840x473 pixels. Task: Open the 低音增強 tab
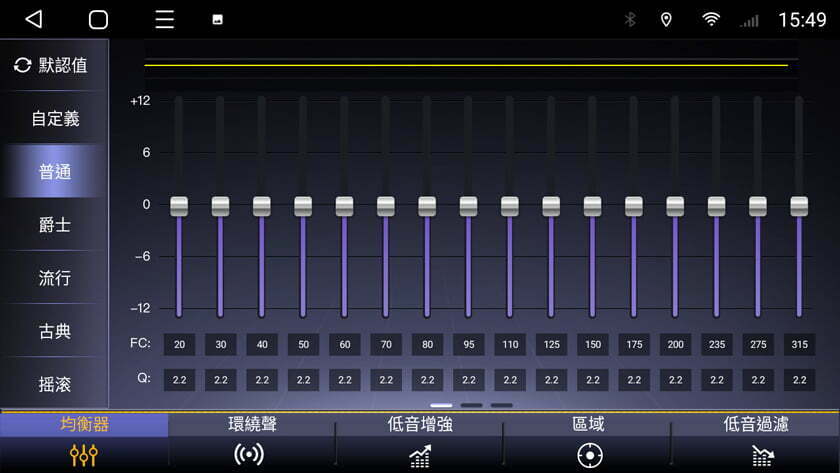click(x=420, y=425)
